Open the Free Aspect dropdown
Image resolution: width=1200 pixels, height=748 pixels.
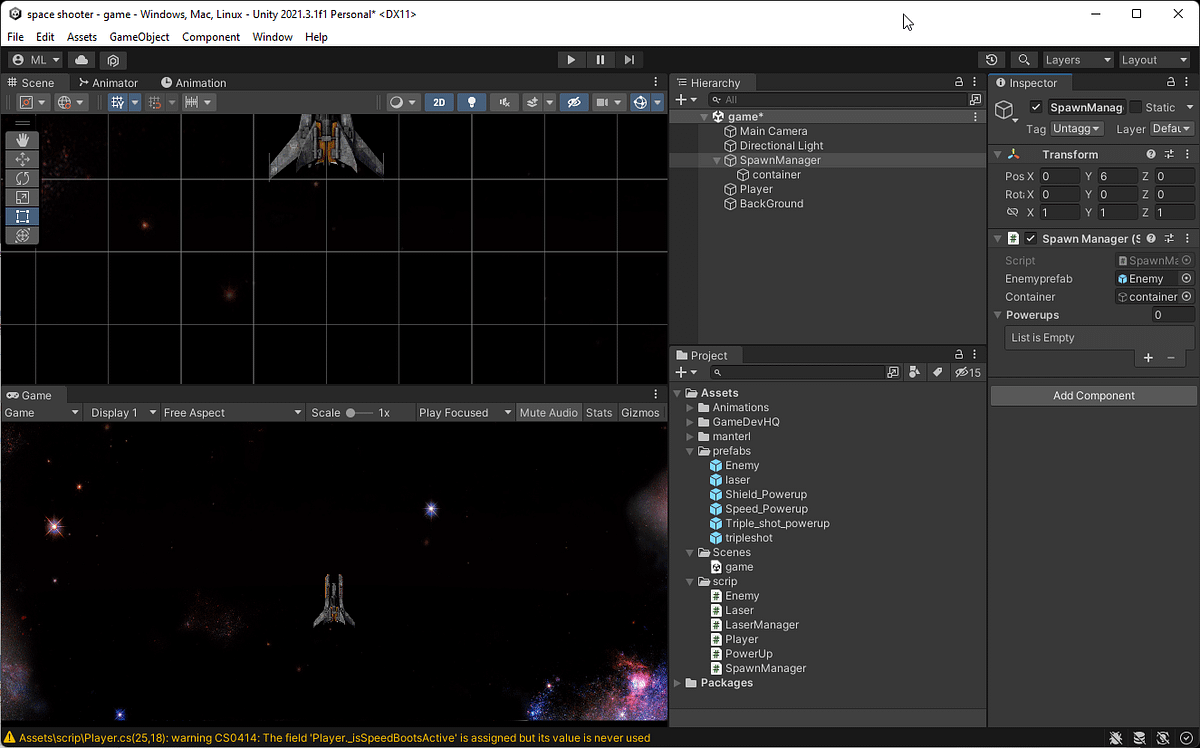232,412
